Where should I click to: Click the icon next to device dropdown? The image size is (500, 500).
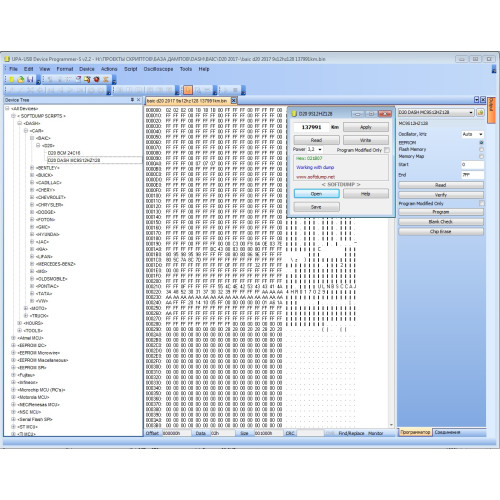[480, 112]
